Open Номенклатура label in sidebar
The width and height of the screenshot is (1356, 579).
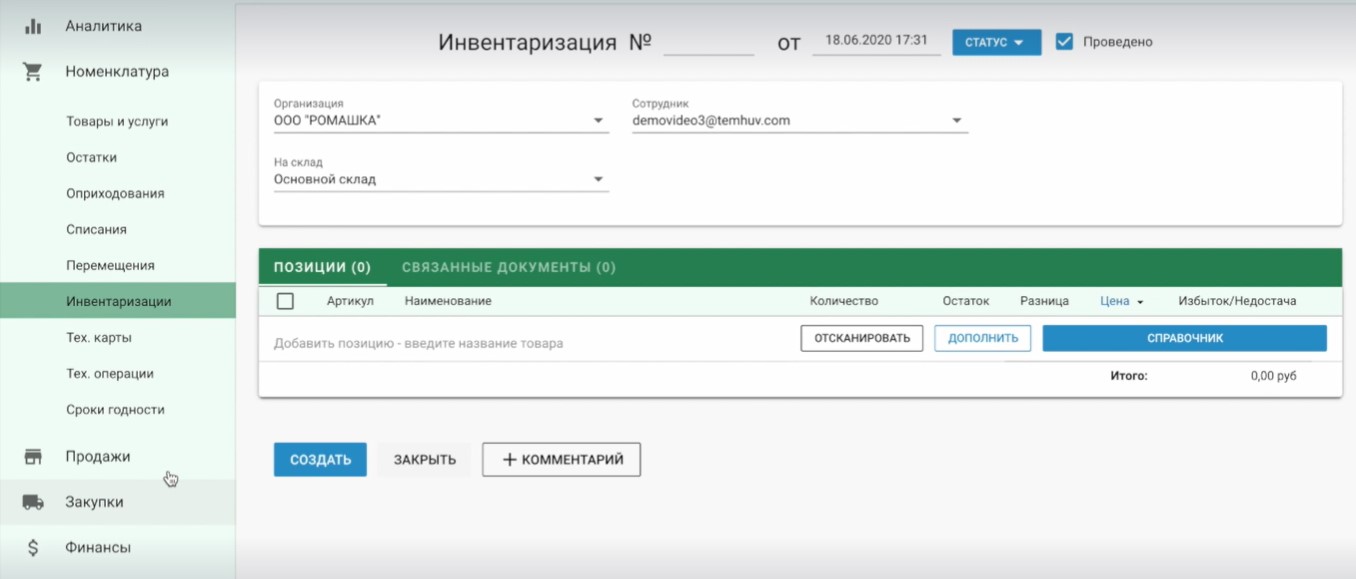(117, 72)
